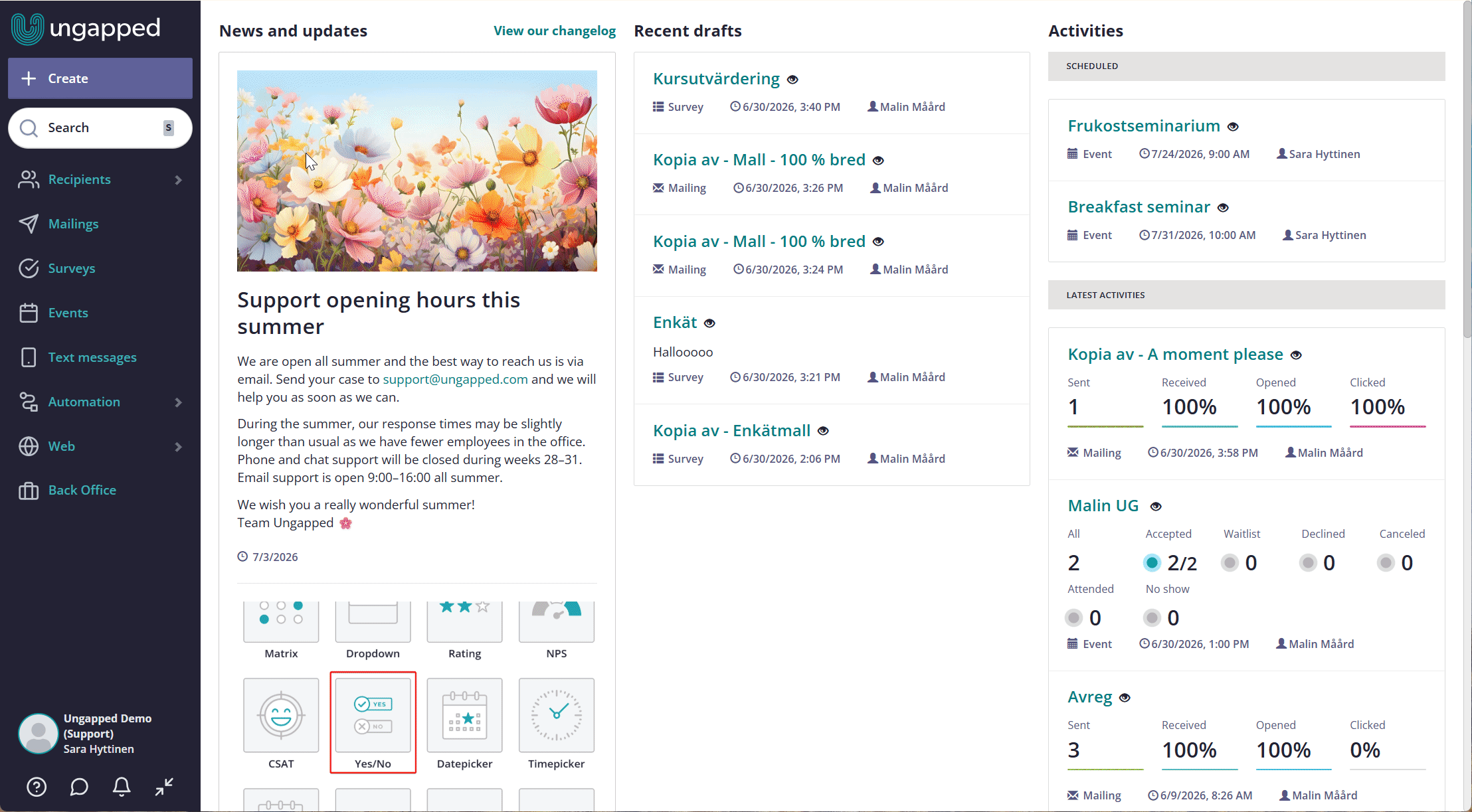Click the Surveys checkmark icon
1472x812 pixels.
click(x=29, y=268)
